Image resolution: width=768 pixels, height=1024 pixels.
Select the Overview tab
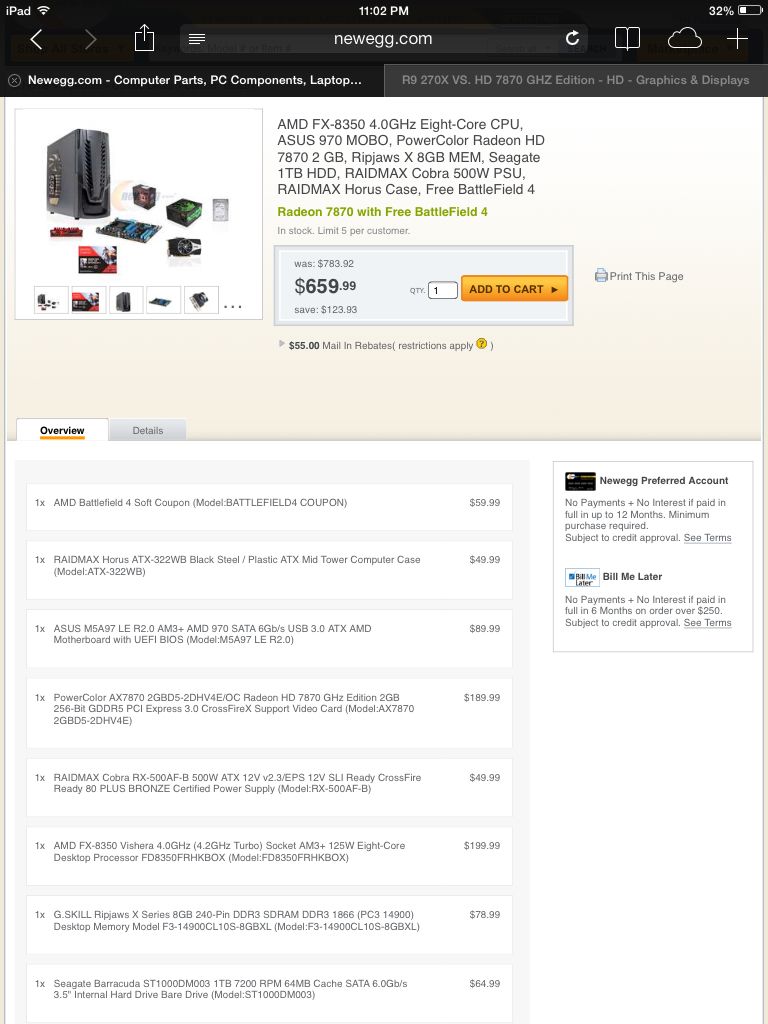point(62,430)
